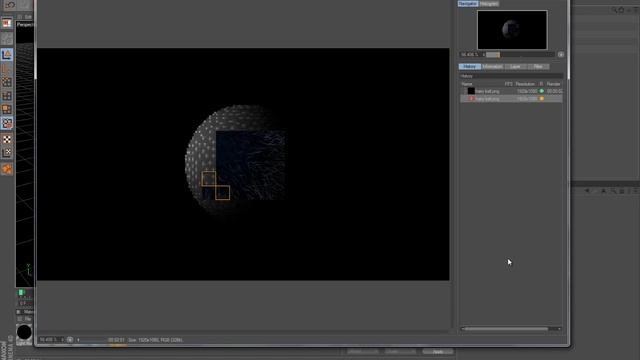Click the green render status dot
This screenshot has width=640, height=360.
[542, 91]
